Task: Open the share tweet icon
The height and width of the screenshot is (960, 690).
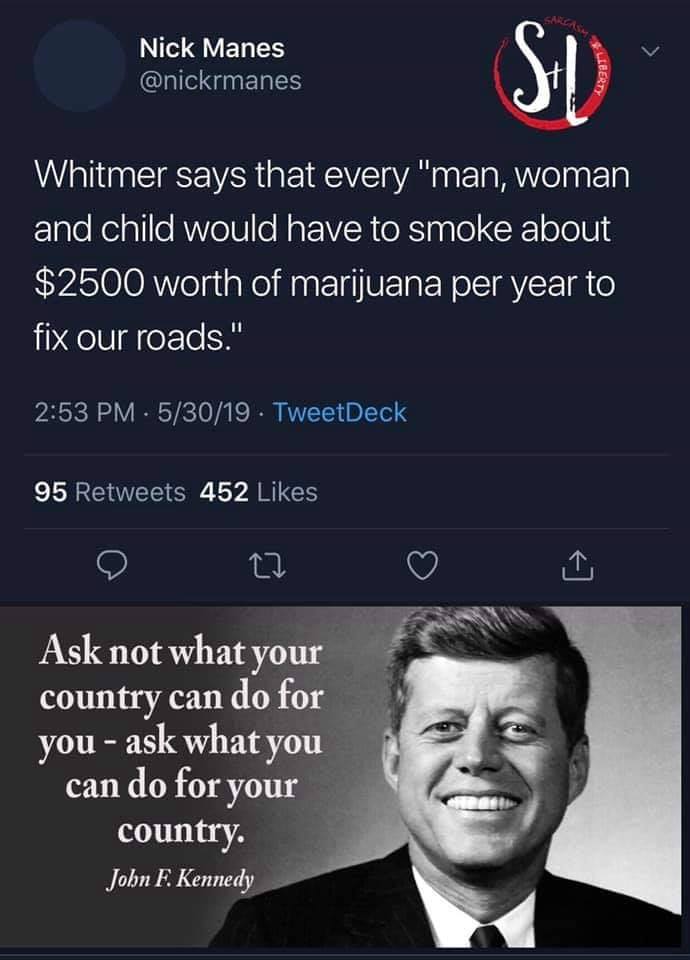Action: [578, 565]
